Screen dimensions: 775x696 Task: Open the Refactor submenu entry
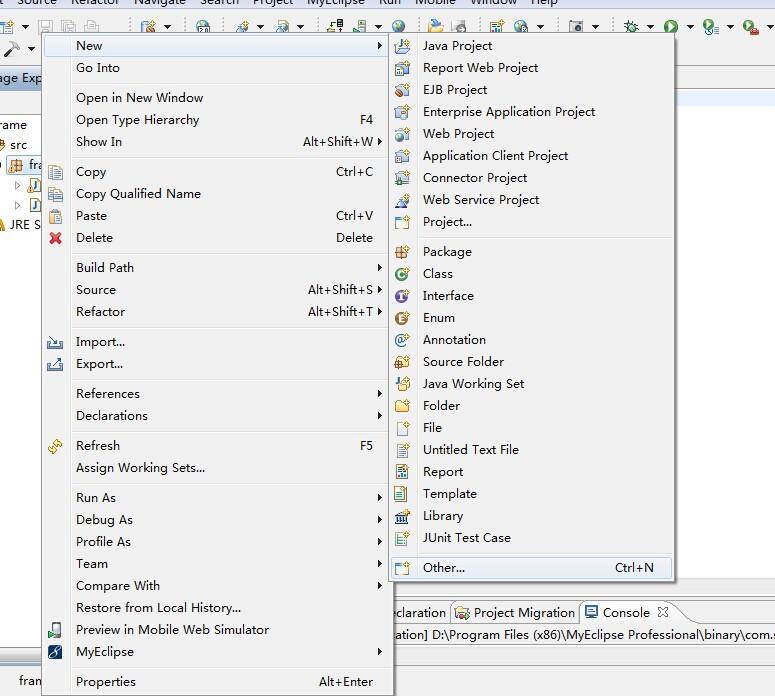215,312
